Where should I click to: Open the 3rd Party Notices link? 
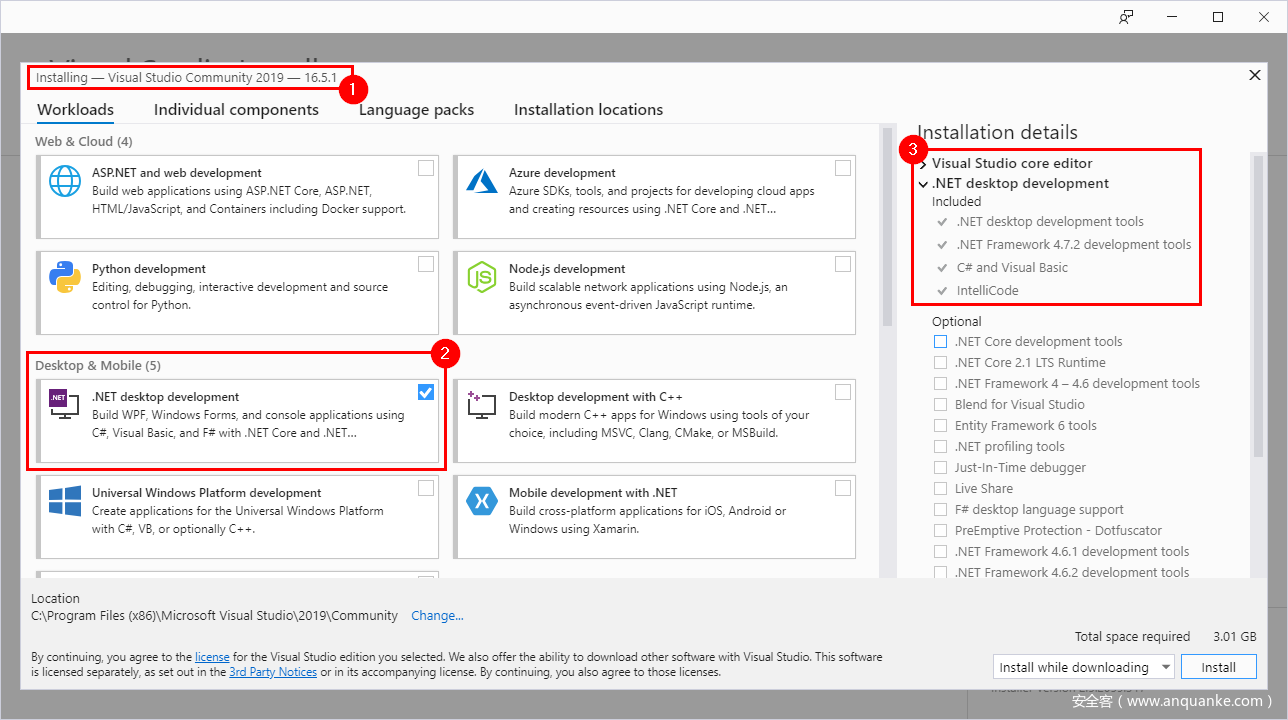pyautogui.click(x=273, y=672)
